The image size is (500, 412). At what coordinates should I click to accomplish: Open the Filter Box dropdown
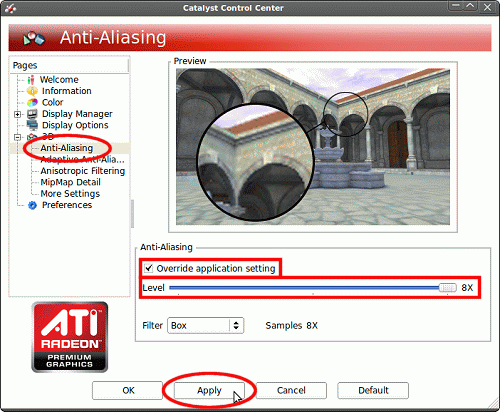pos(206,325)
